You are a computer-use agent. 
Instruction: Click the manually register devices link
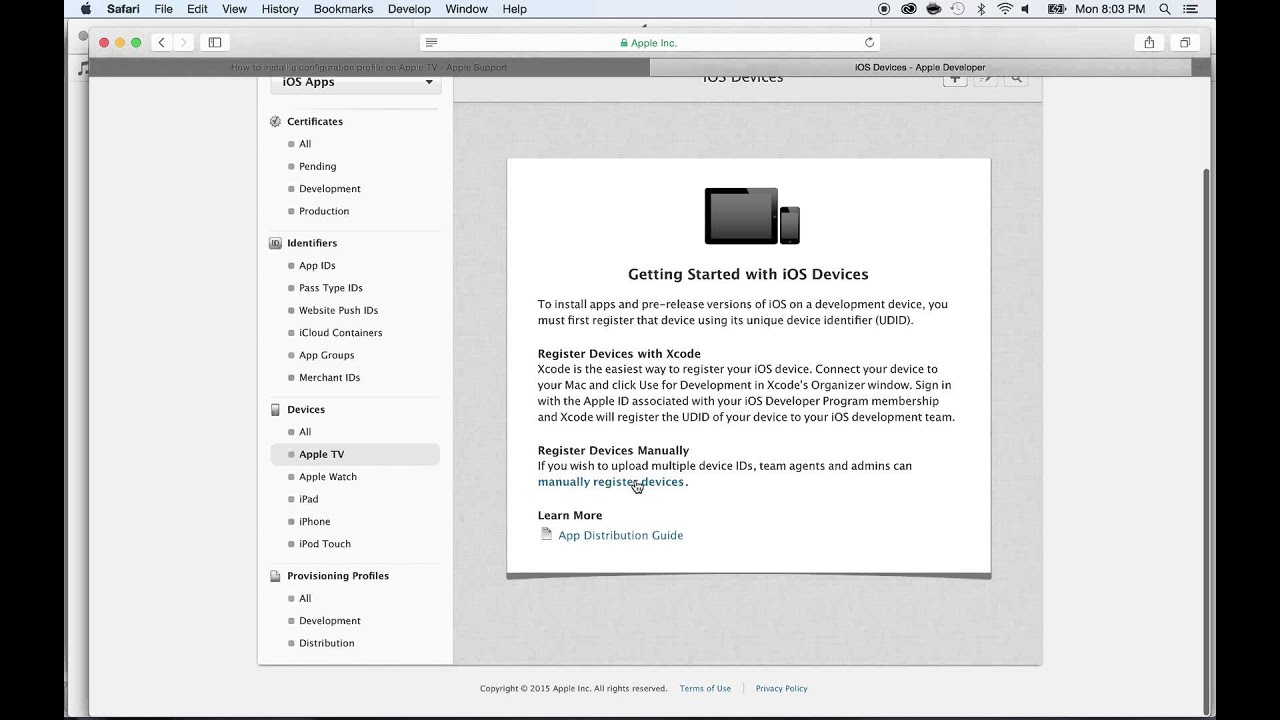click(x=611, y=482)
